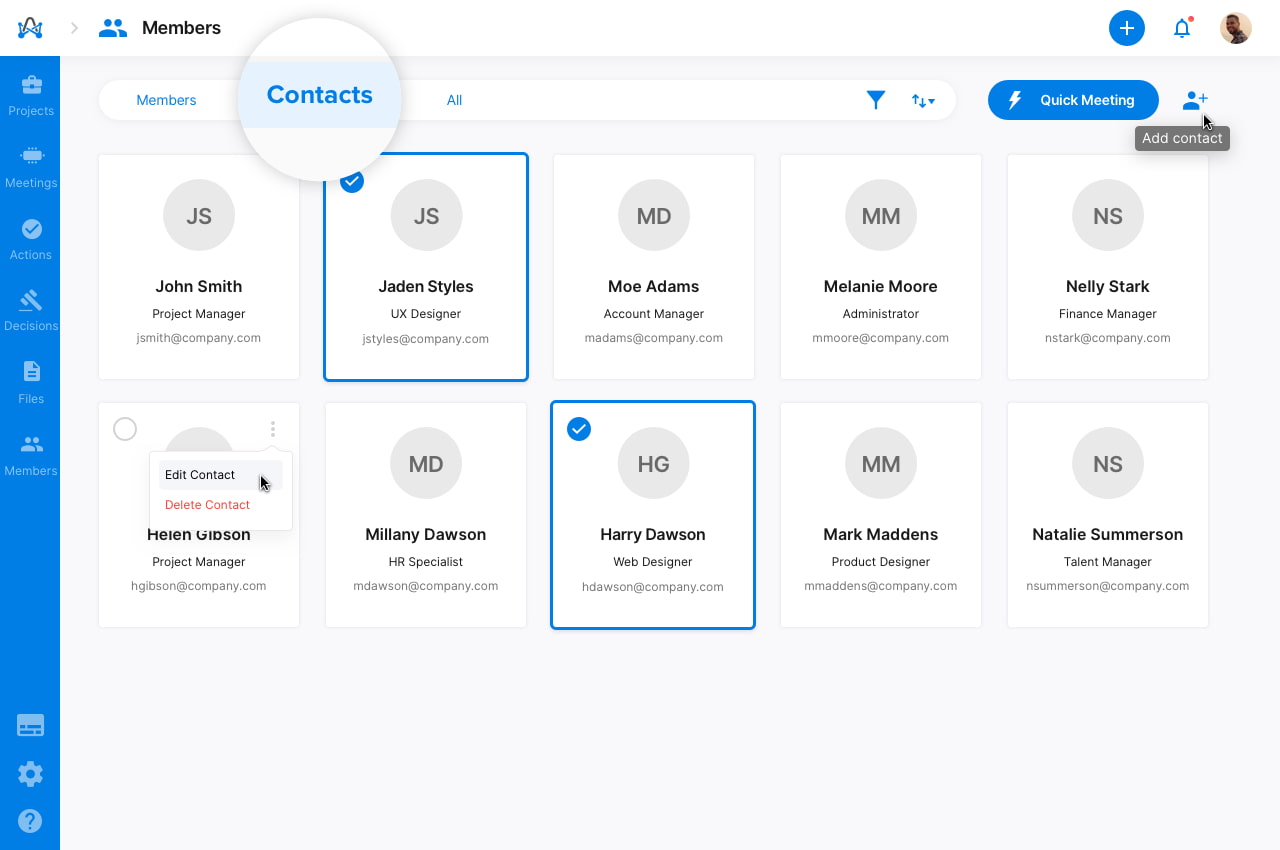Open the Files sidebar icon
This screenshot has width=1280, height=850.
31,372
